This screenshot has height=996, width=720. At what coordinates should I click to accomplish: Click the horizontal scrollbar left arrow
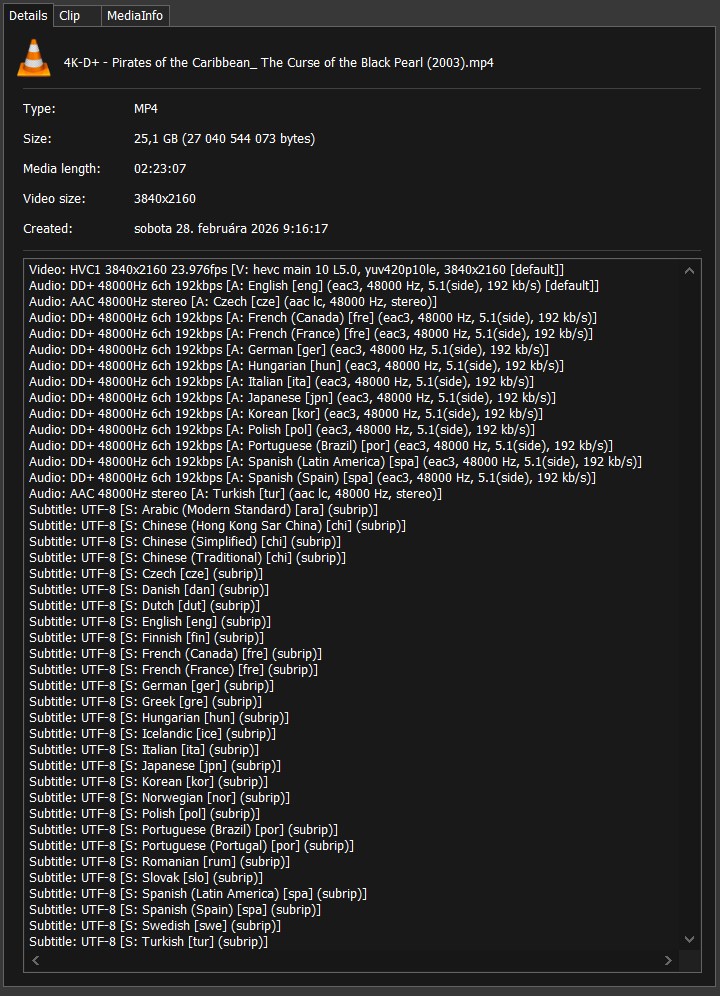click(x=36, y=961)
